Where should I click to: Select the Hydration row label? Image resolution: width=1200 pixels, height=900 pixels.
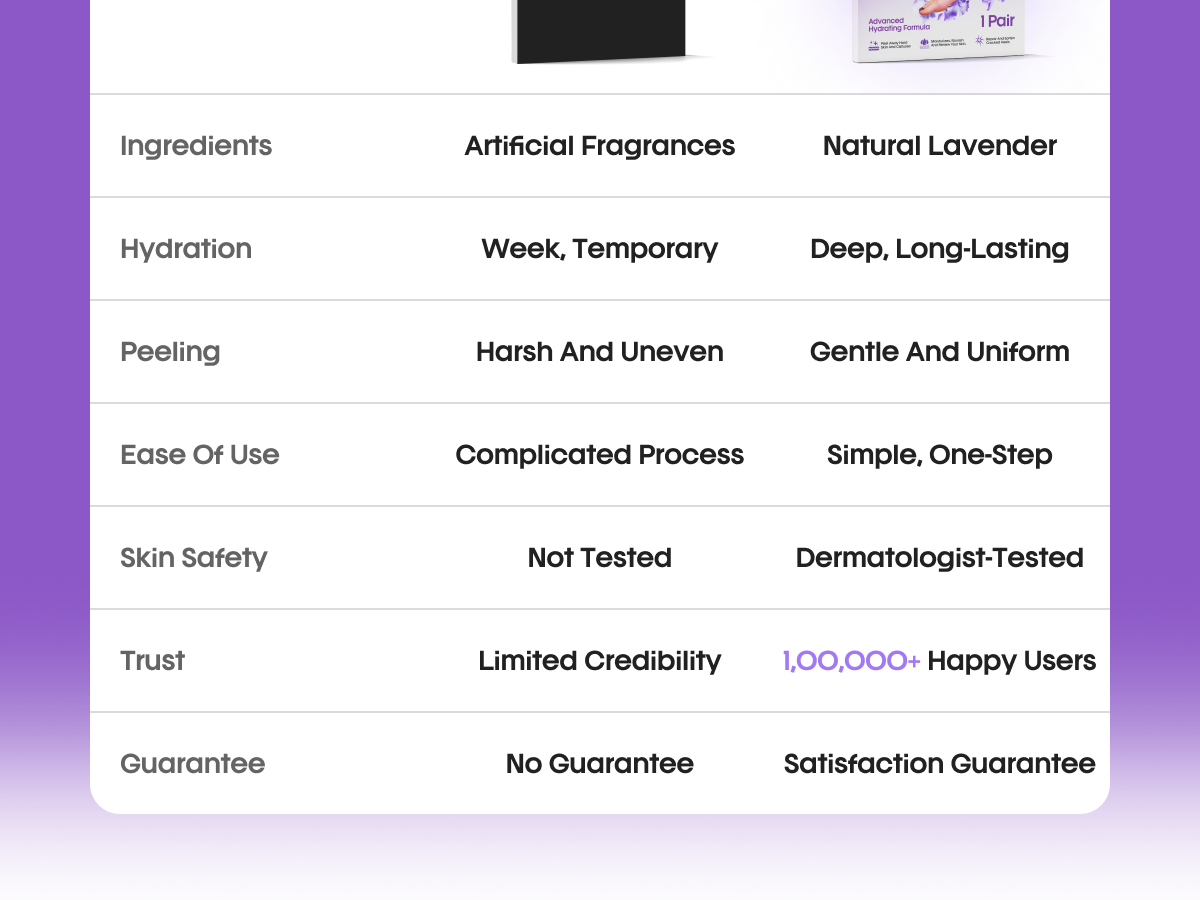(186, 249)
